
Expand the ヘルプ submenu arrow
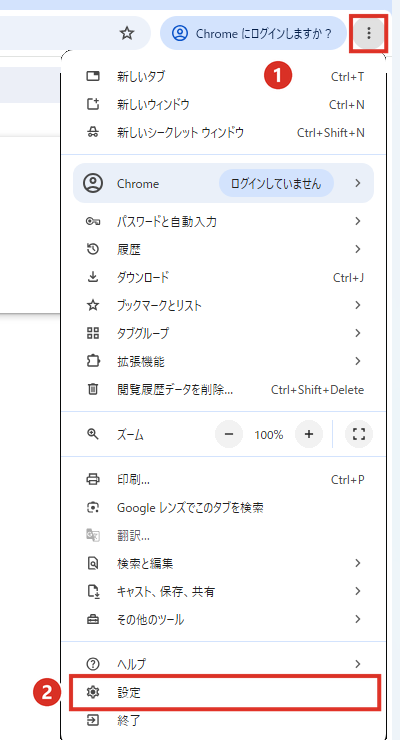(358, 664)
